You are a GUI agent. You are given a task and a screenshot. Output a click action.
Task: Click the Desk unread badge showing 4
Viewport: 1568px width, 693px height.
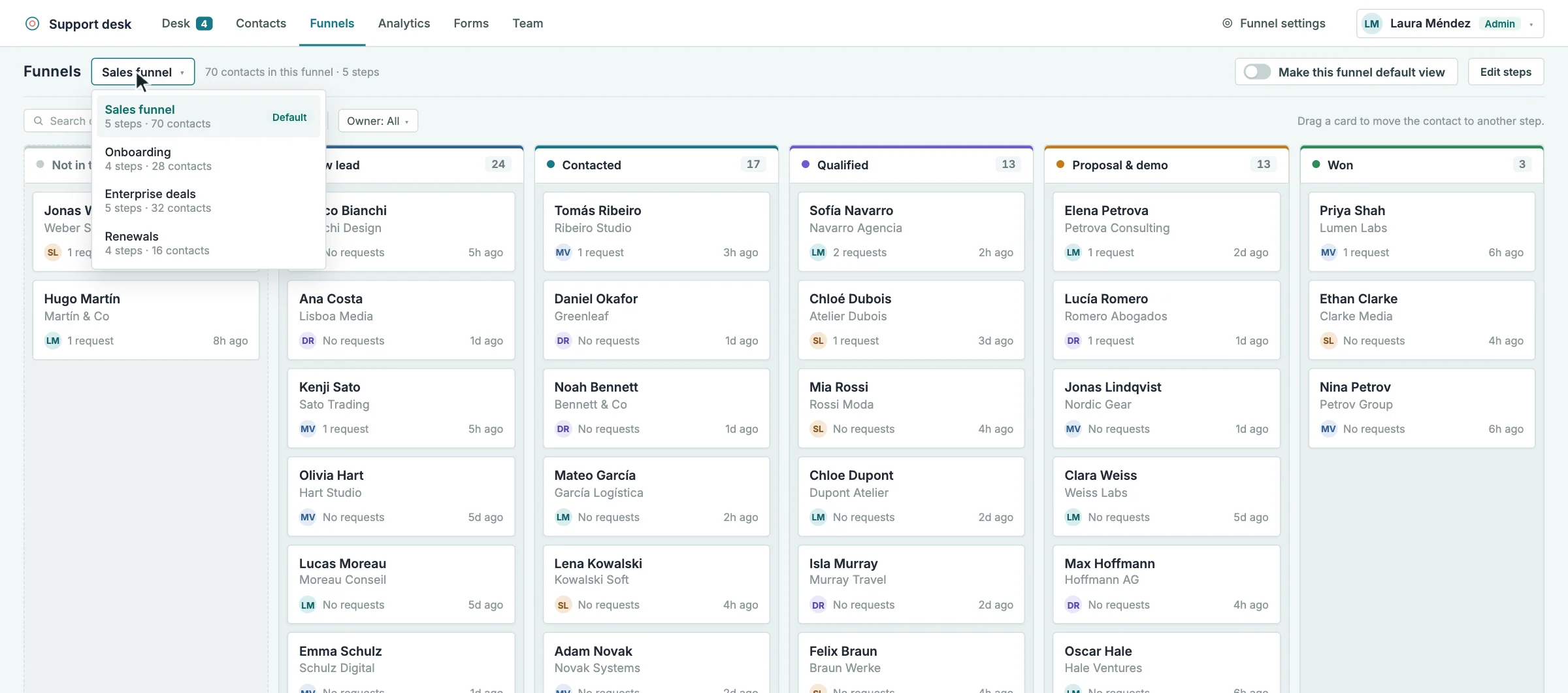[204, 24]
